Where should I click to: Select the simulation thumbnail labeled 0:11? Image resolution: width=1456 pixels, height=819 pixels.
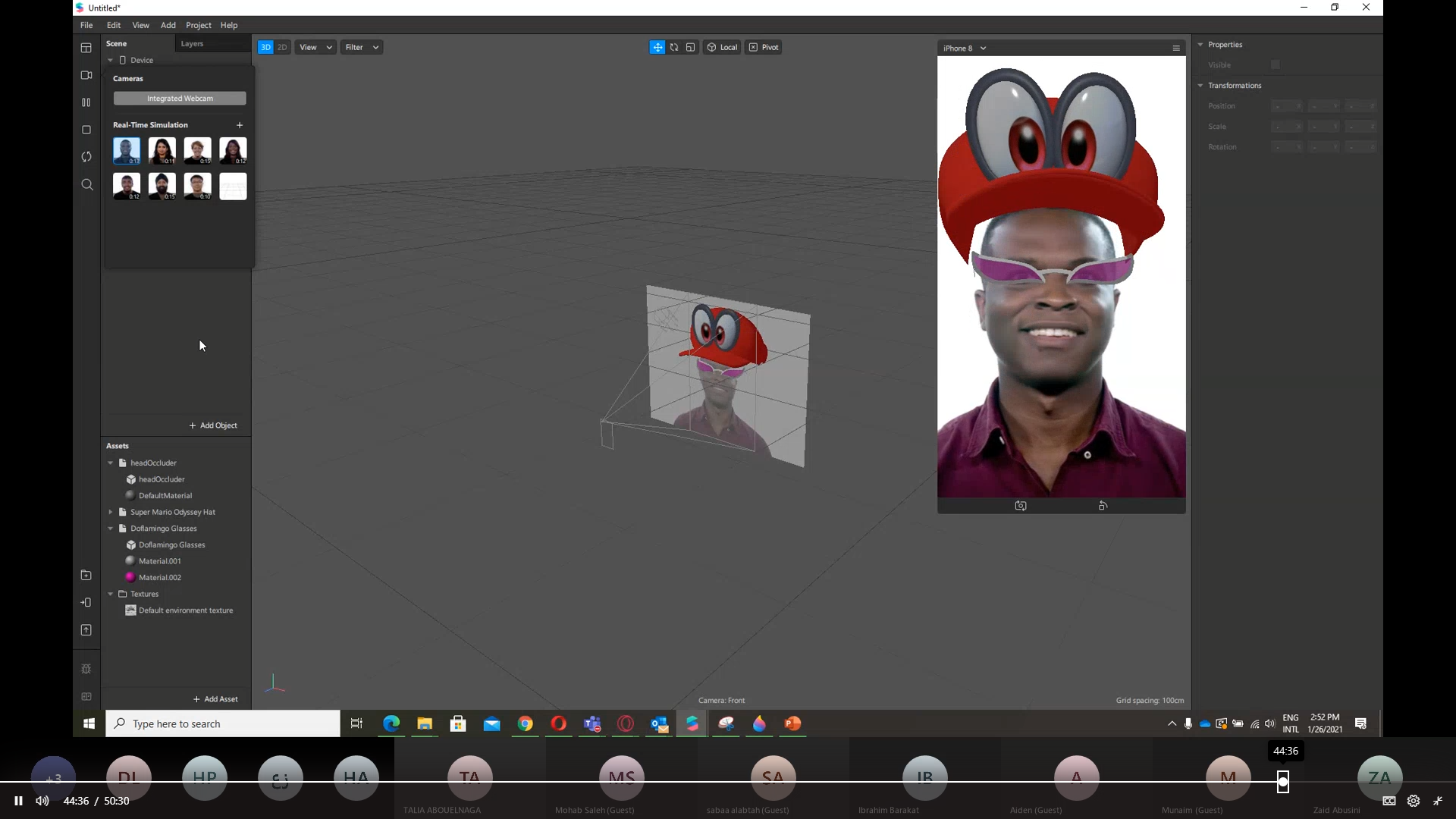[x=162, y=151]
